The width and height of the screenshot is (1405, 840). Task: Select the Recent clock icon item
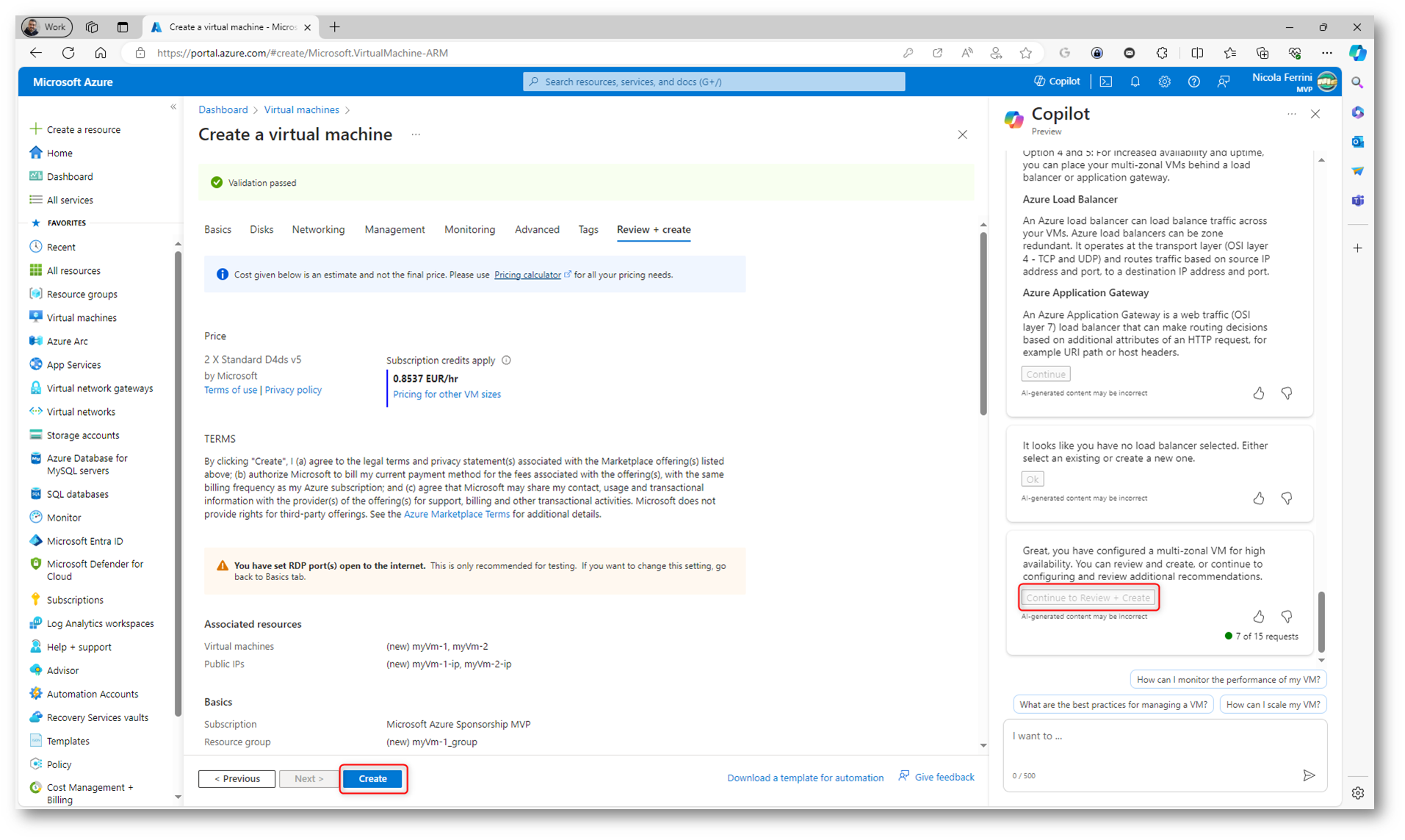pos(35,247)
